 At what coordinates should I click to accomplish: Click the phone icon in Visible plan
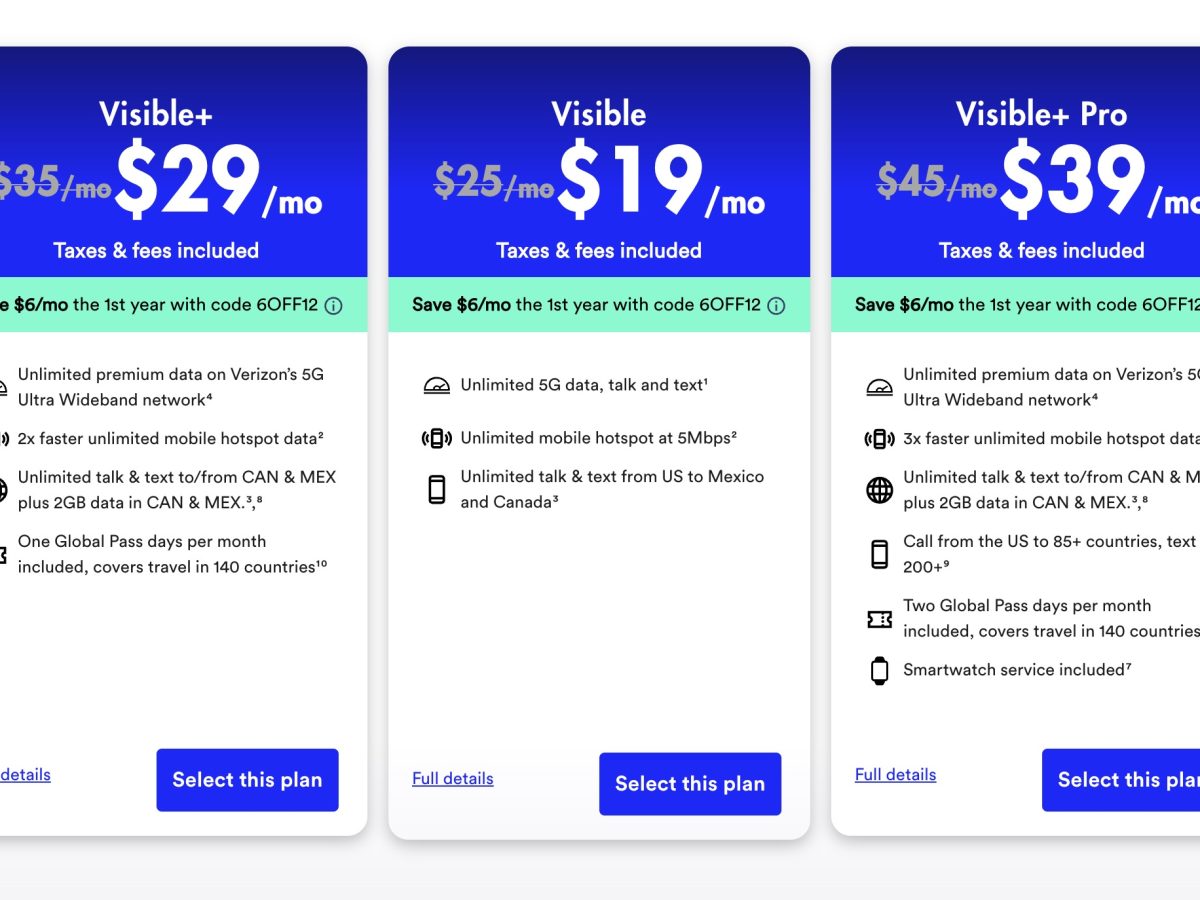[x=437, y=489]
